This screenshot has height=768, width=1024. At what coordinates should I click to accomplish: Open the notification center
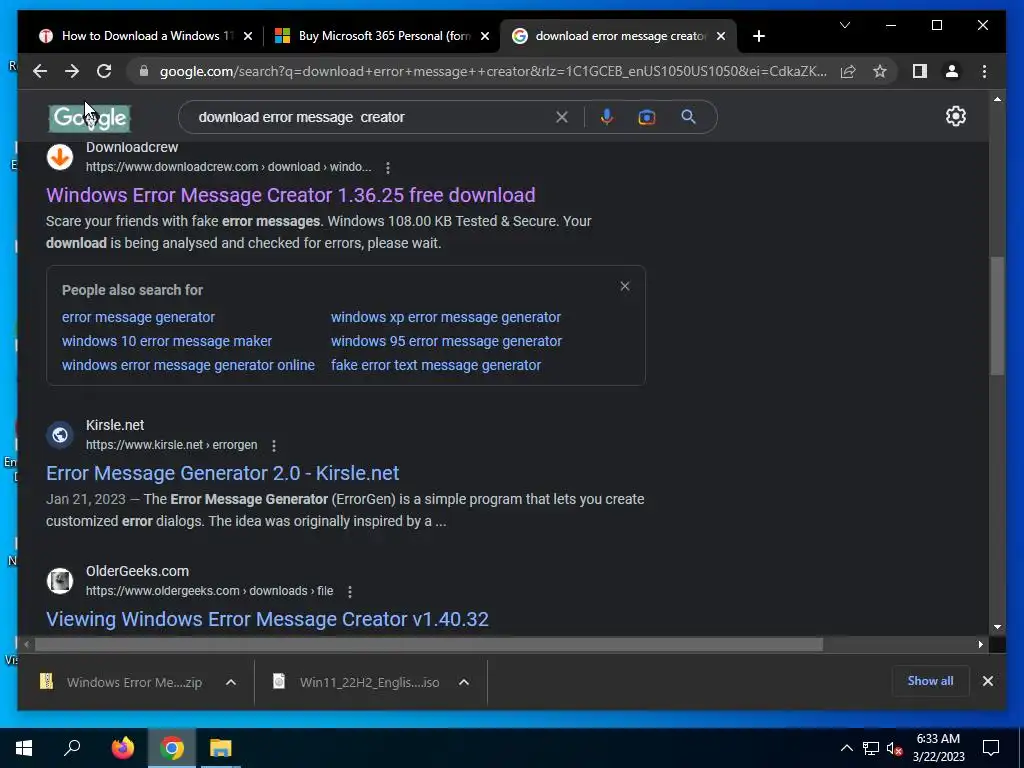click(x=991, y=748)
